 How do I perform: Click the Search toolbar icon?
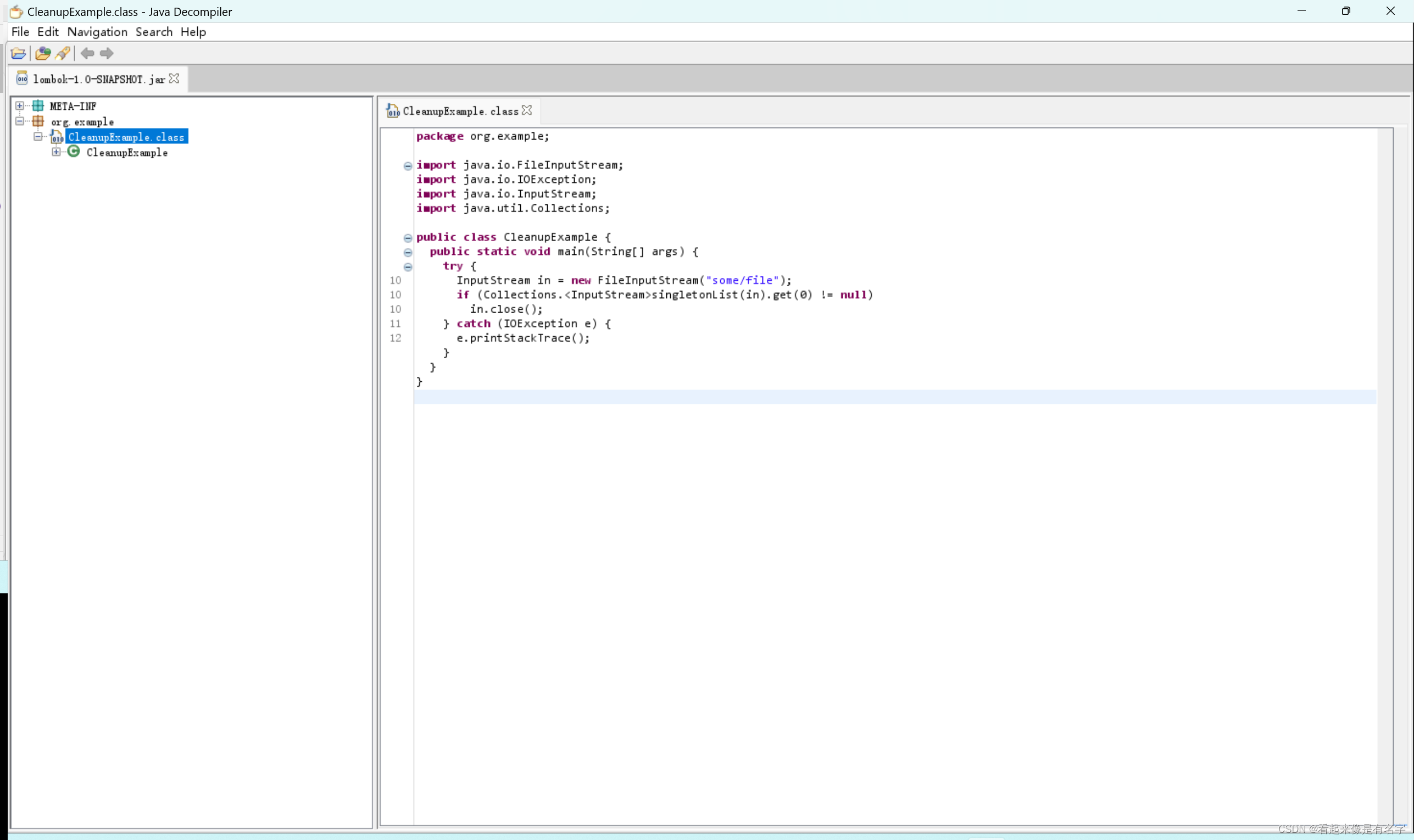63,53
